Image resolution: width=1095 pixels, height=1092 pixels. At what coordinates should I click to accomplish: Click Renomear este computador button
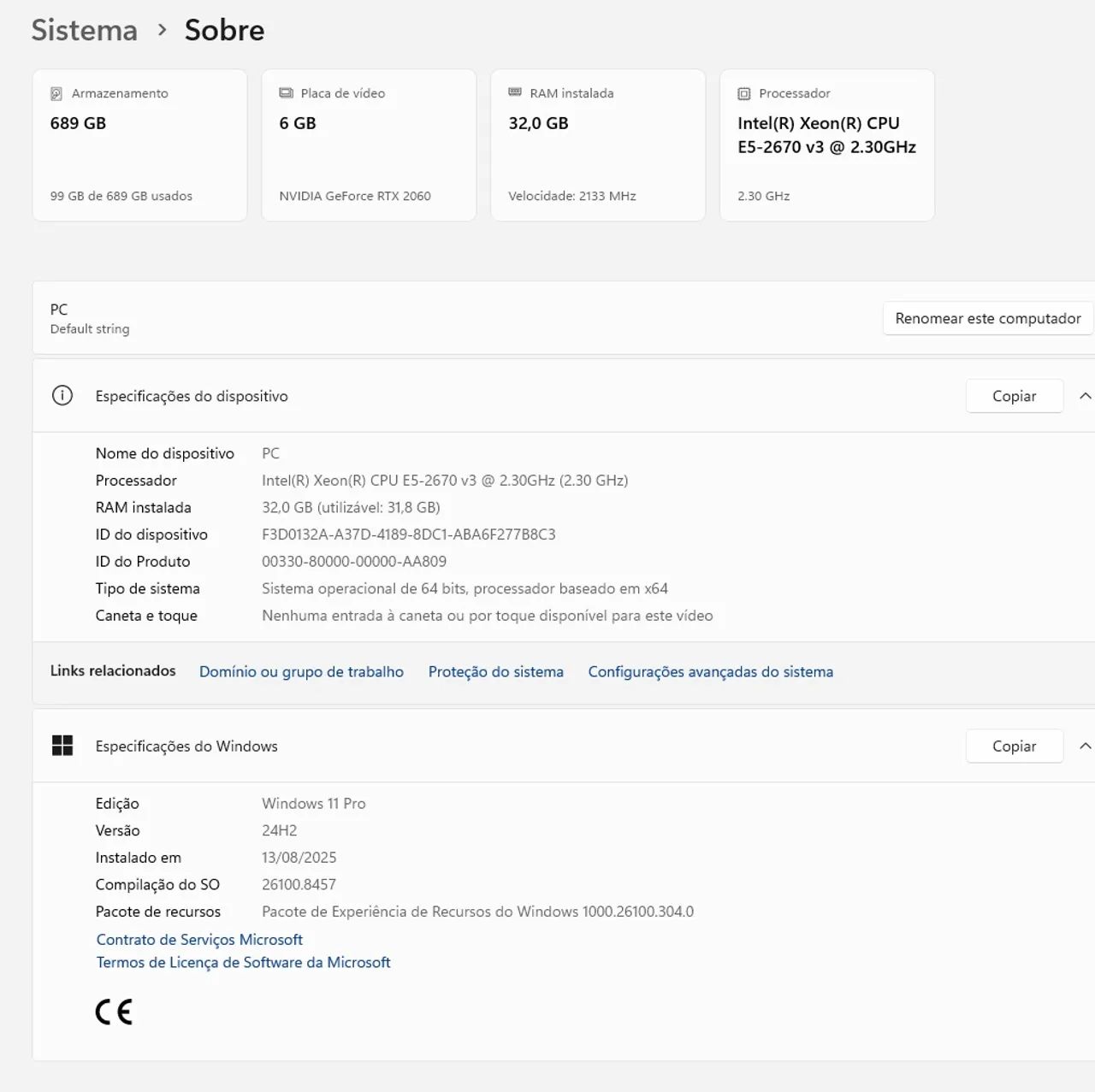pyautogui.click(x=988, y=318)
